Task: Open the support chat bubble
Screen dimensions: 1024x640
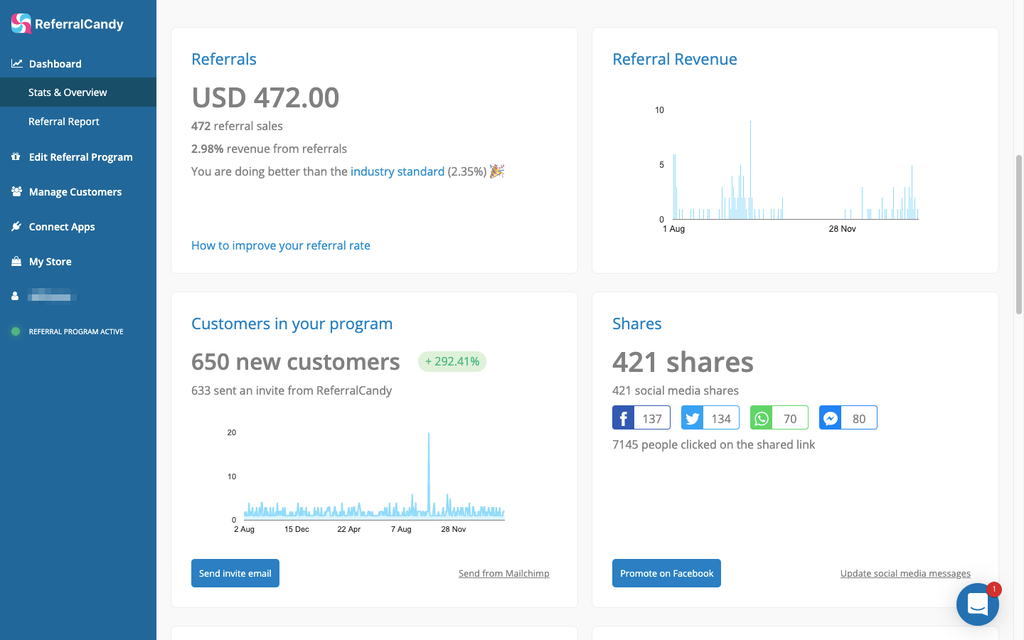Action: pos(977,604)
